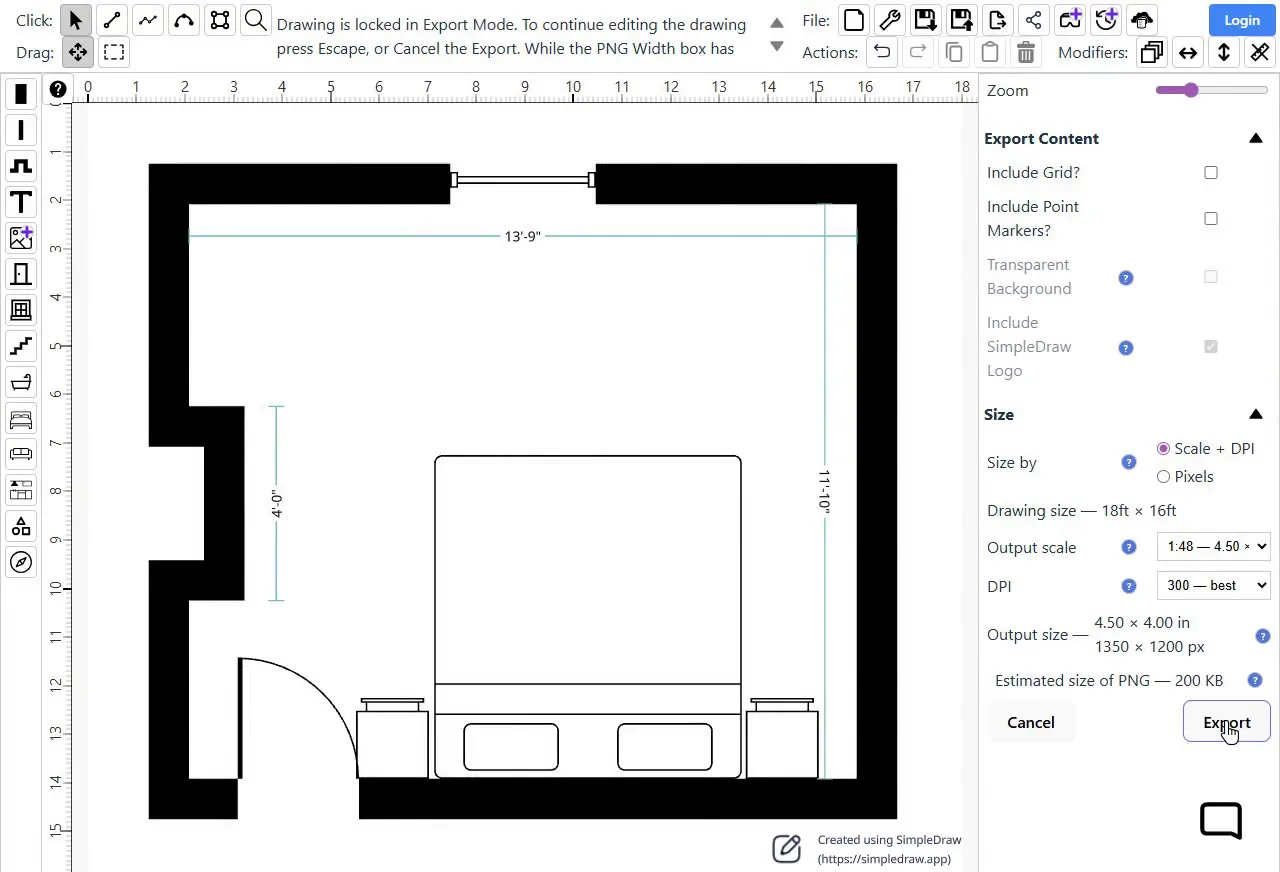Collapse the Export Content section
This screenshot has width=1280, height=872.
point(1256,139)
